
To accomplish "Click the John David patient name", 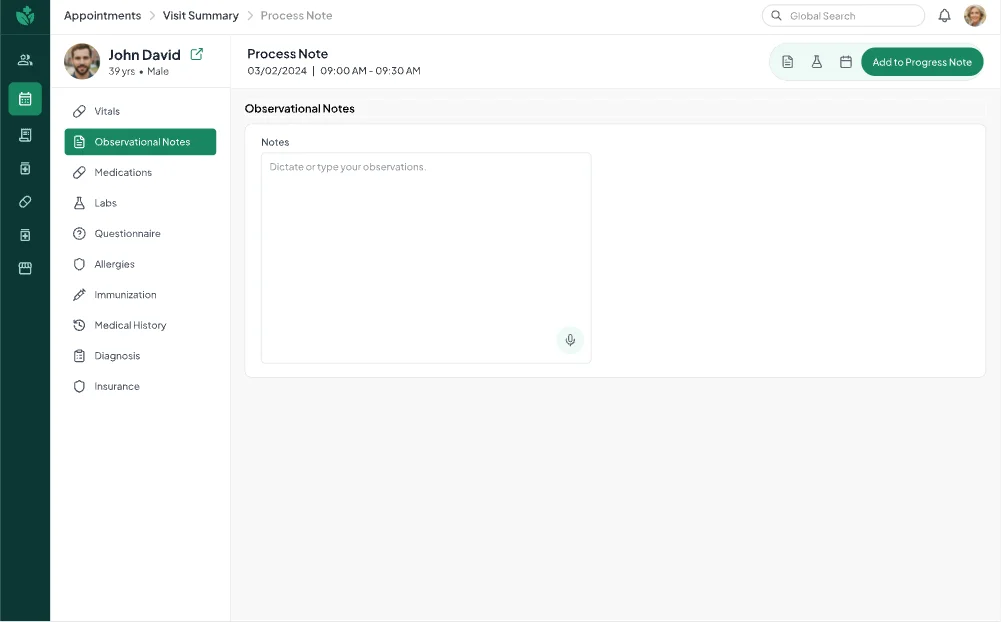I will pos(144,55).
